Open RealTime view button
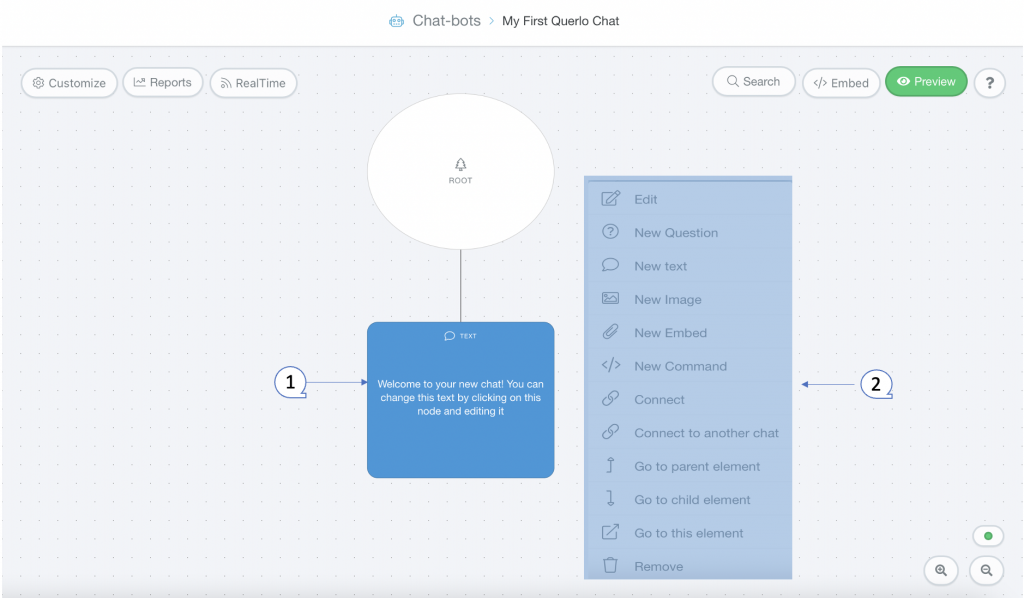1024x598 pixels. click(253, 83)
